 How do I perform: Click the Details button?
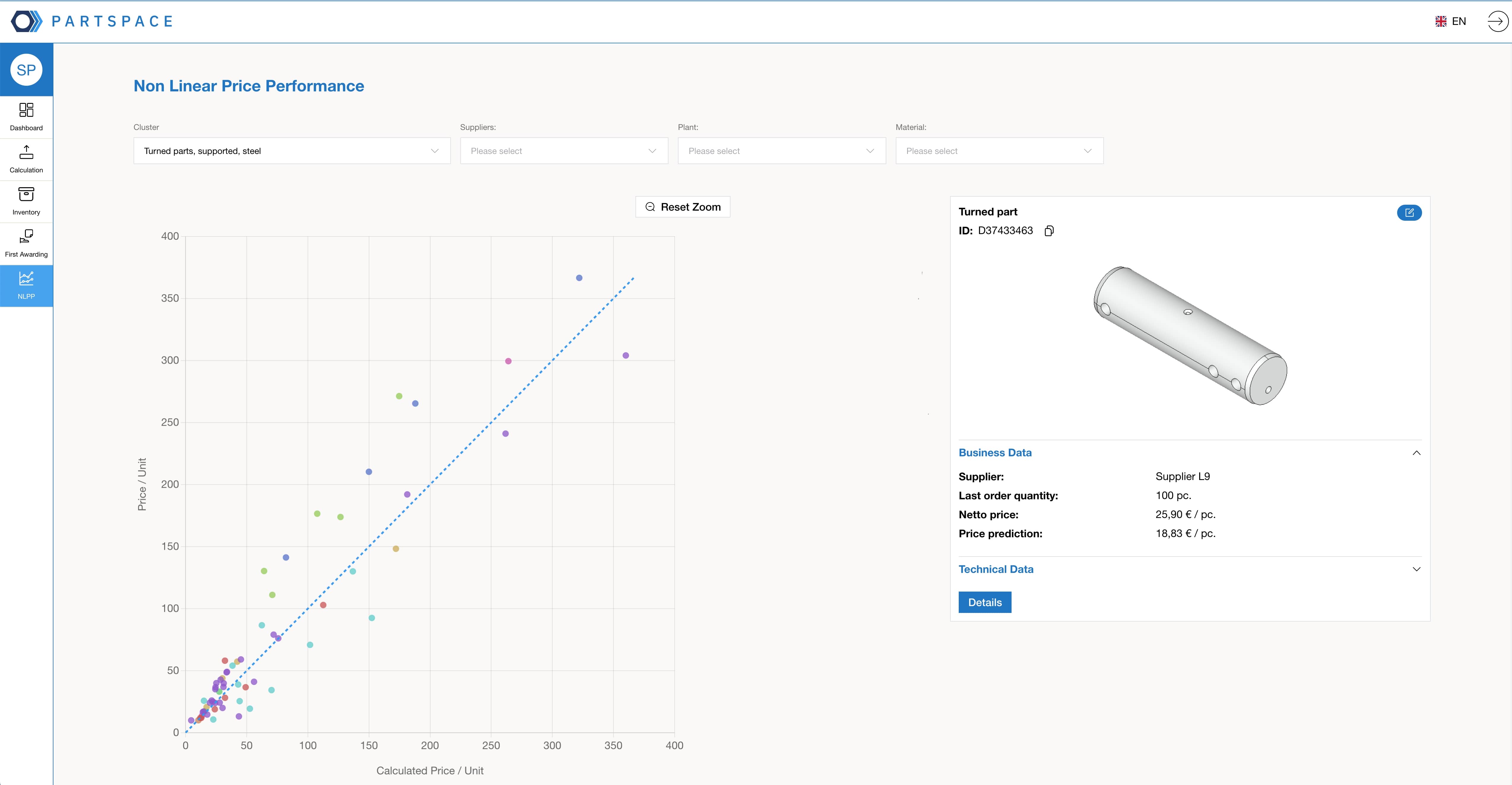[984, 603]
